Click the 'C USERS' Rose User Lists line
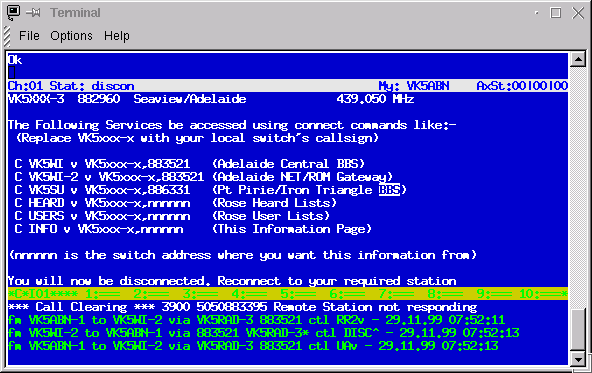This screenshot has height=373, width=592. 172,216
